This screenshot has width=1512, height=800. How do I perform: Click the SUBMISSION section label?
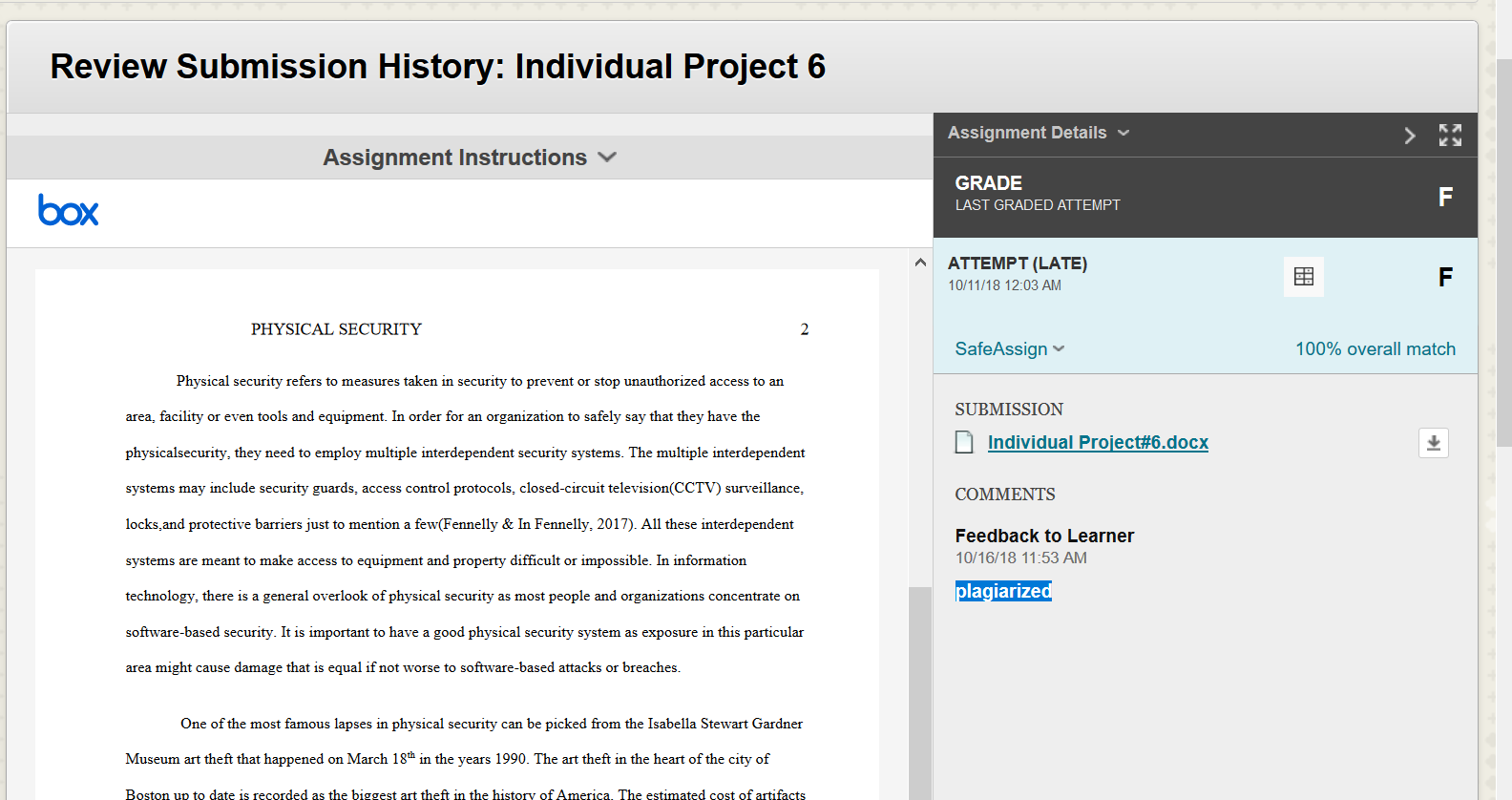(1009, 410)
